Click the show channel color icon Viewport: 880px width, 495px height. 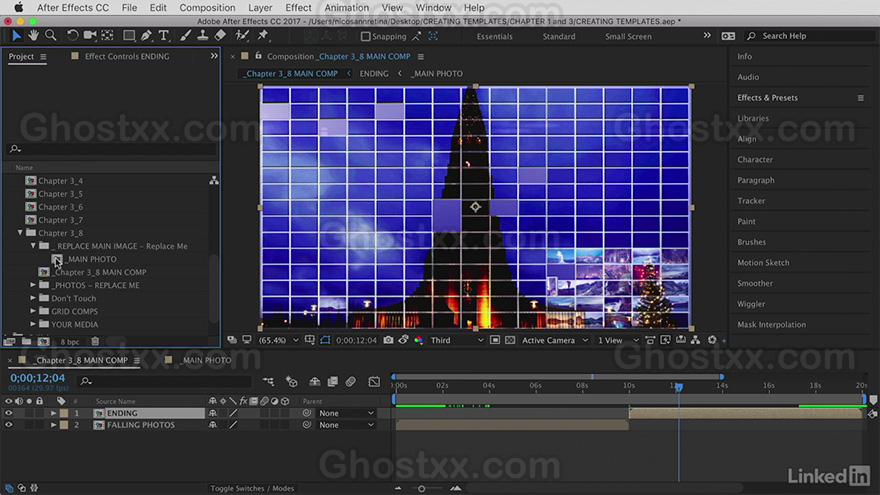pos(418,340)
